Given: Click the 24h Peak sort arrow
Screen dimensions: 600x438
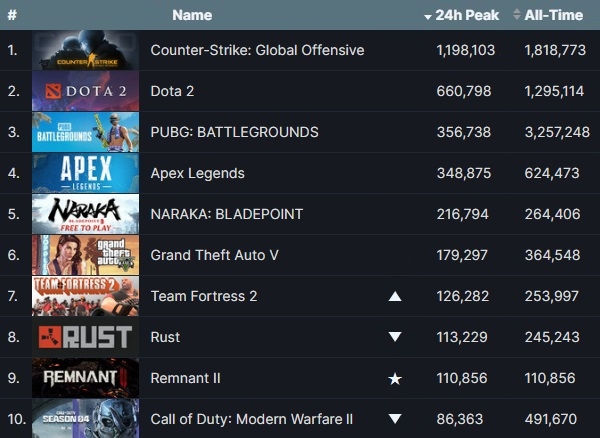Looking at the screenshot, I should click(x=428, y=17).
